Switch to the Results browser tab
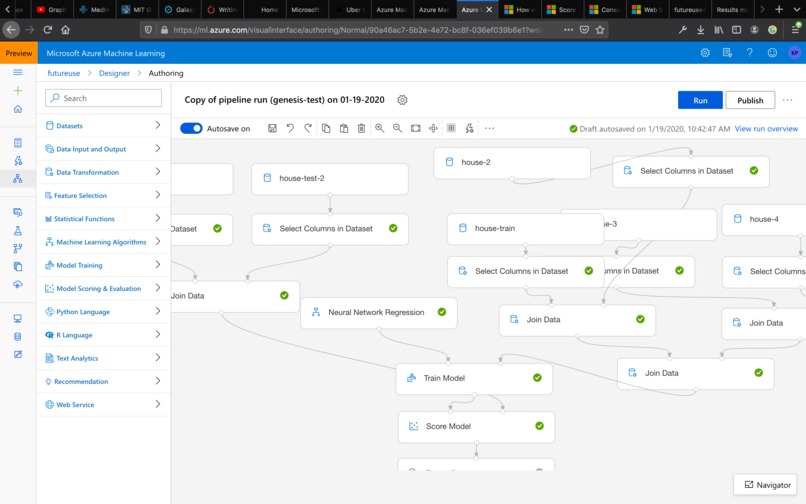Screen dimensions: 806x504 [730, 9]
